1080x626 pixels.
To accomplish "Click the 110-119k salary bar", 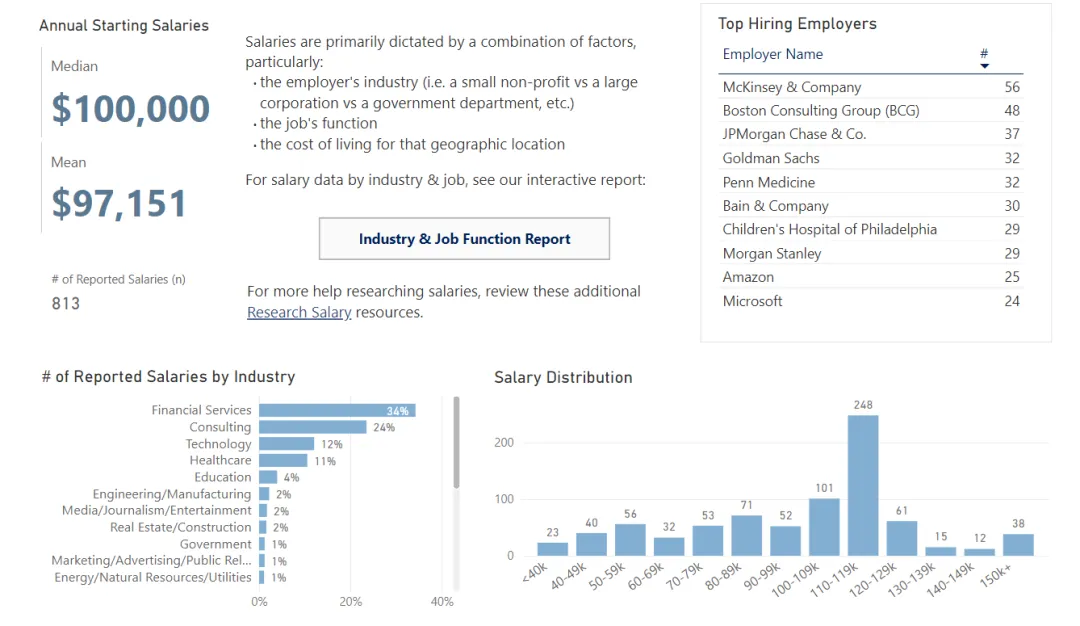I will (x=863, y=485).
